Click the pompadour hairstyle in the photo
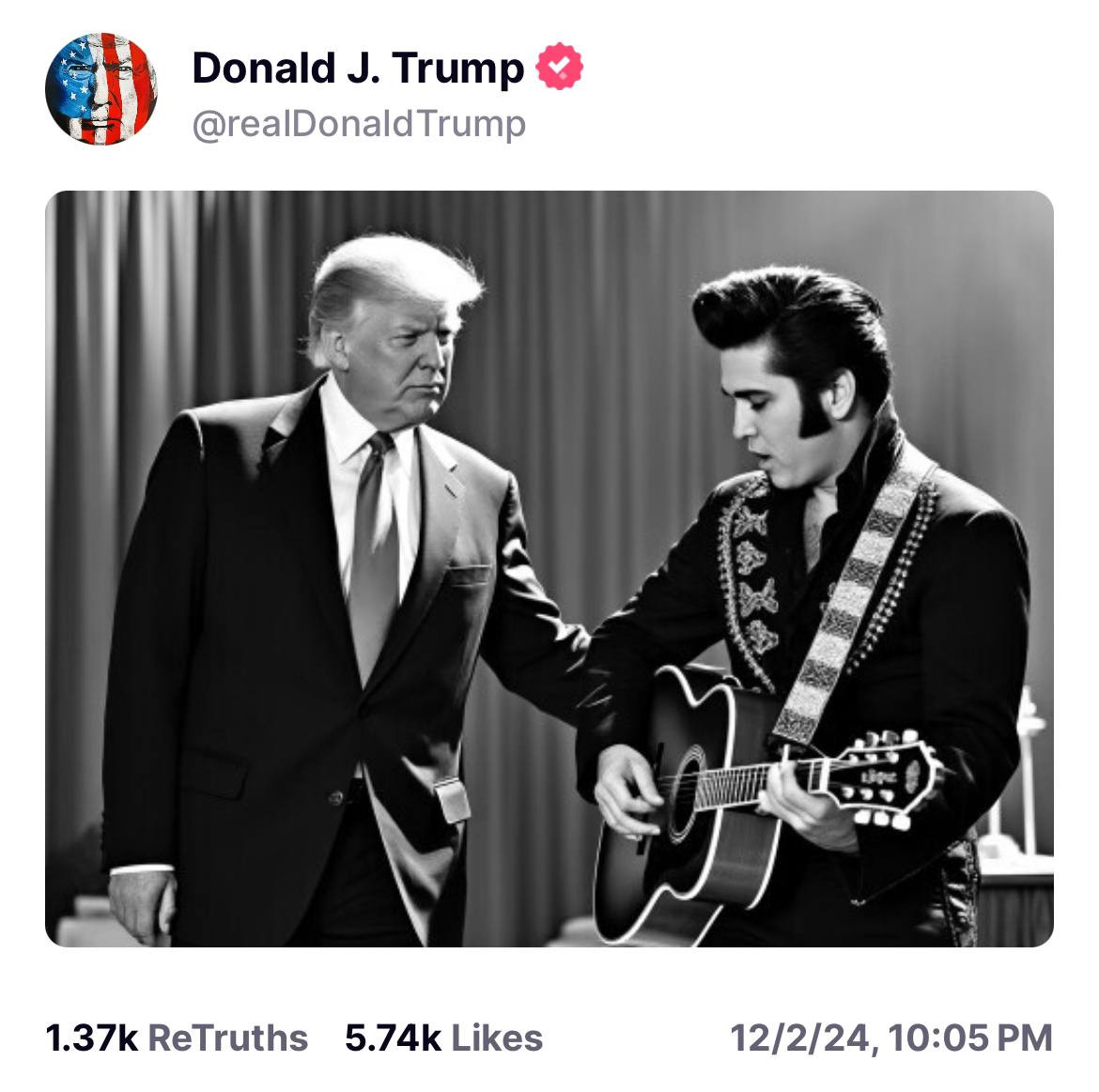 coord(789,315)
